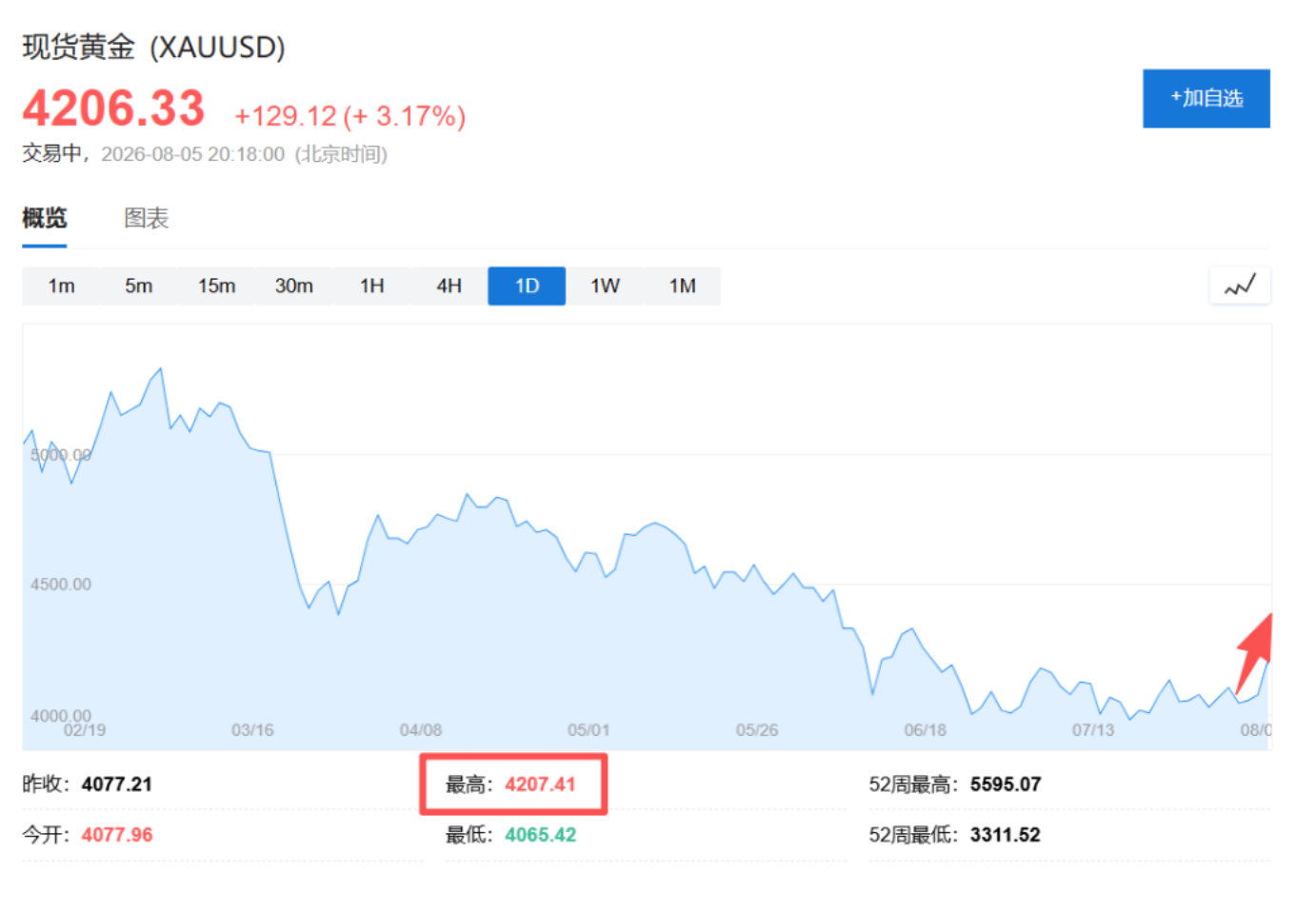The width and height of the screenshot is (1316, 912).
Task: Switch chart to 30m interval
Action: 294,286
